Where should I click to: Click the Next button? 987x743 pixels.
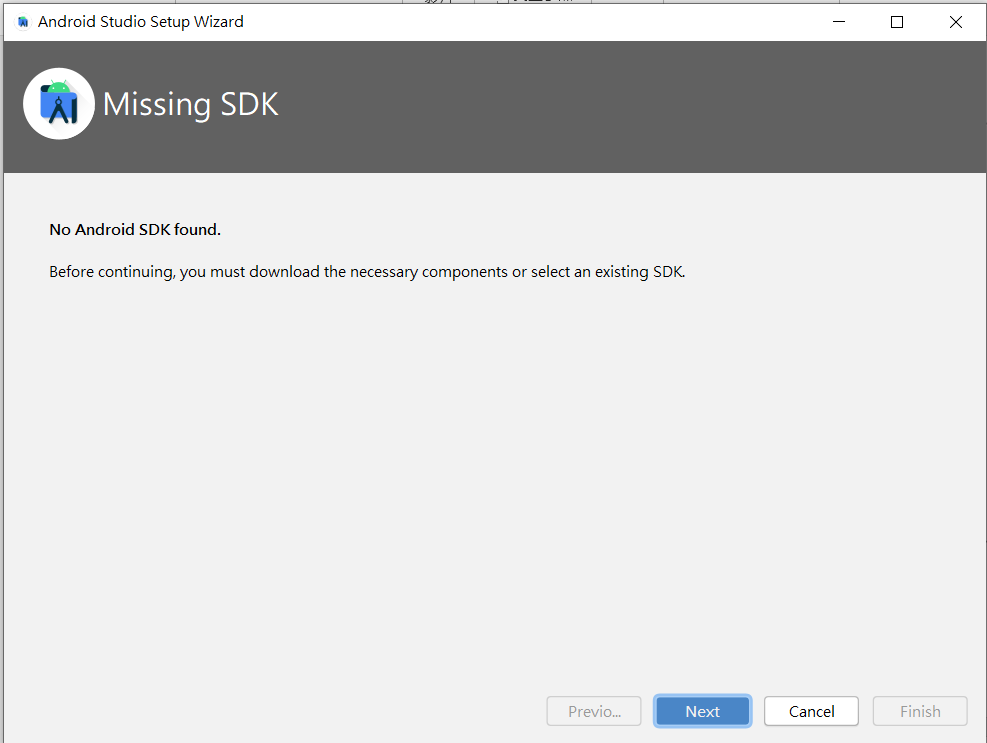coord(702,711)
